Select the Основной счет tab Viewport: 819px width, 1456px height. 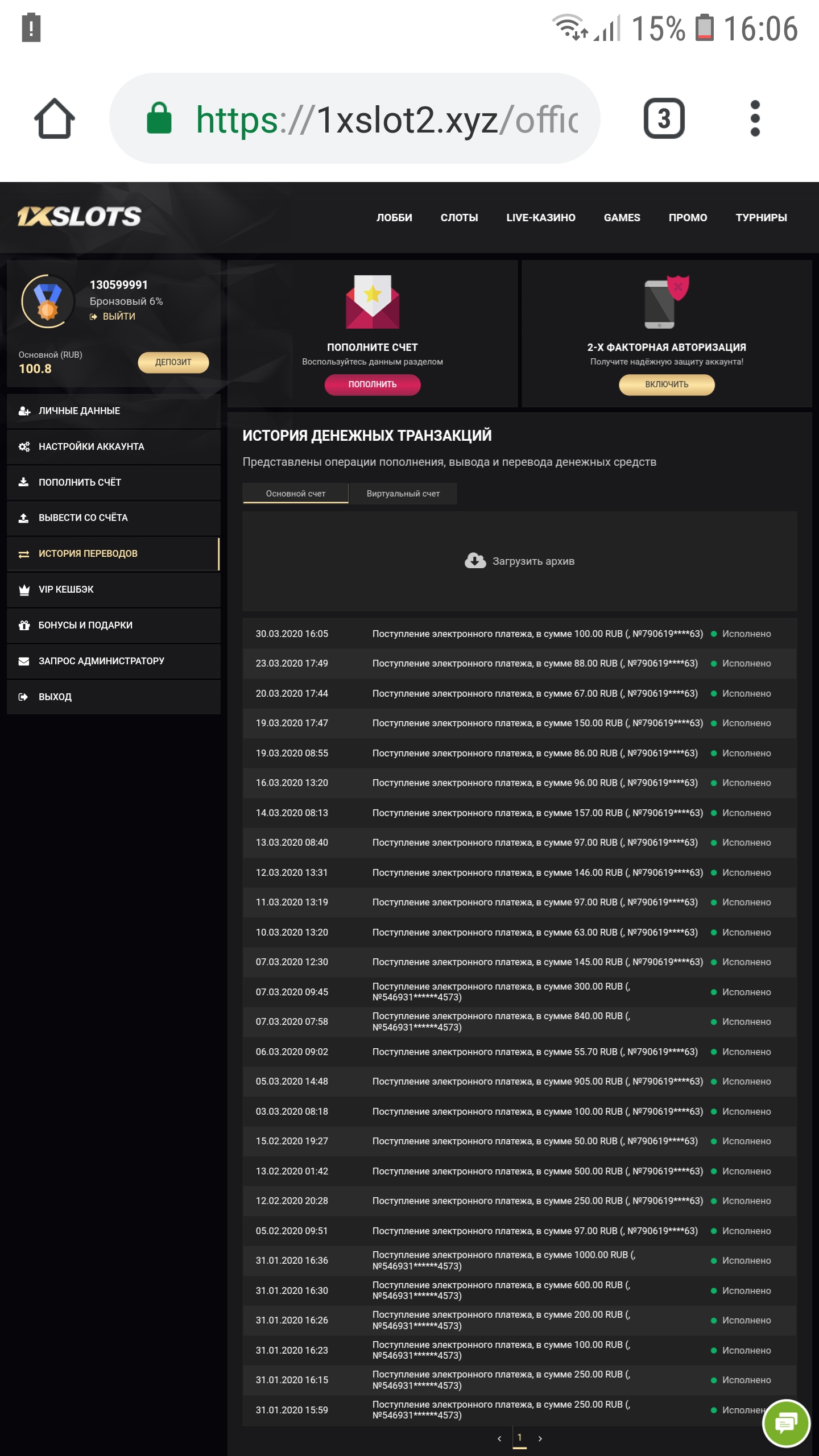point(296,494)
